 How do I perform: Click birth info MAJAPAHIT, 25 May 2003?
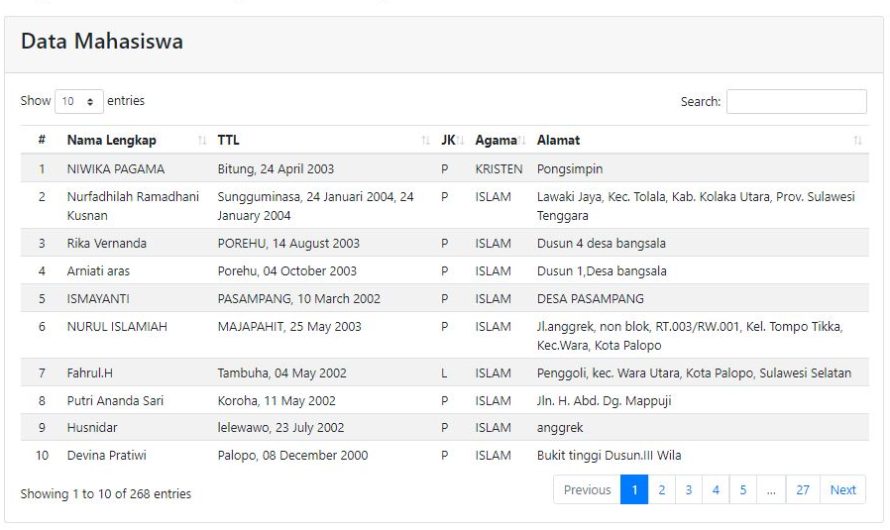[x=289, y=327]
